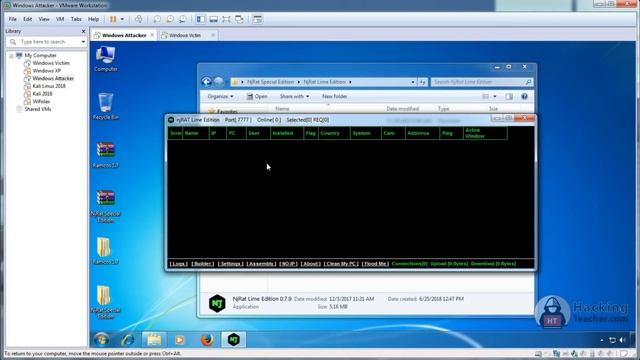Select the Recycle Bin desktop icon
The image size is (640, 360).
[x=106, y=106]
